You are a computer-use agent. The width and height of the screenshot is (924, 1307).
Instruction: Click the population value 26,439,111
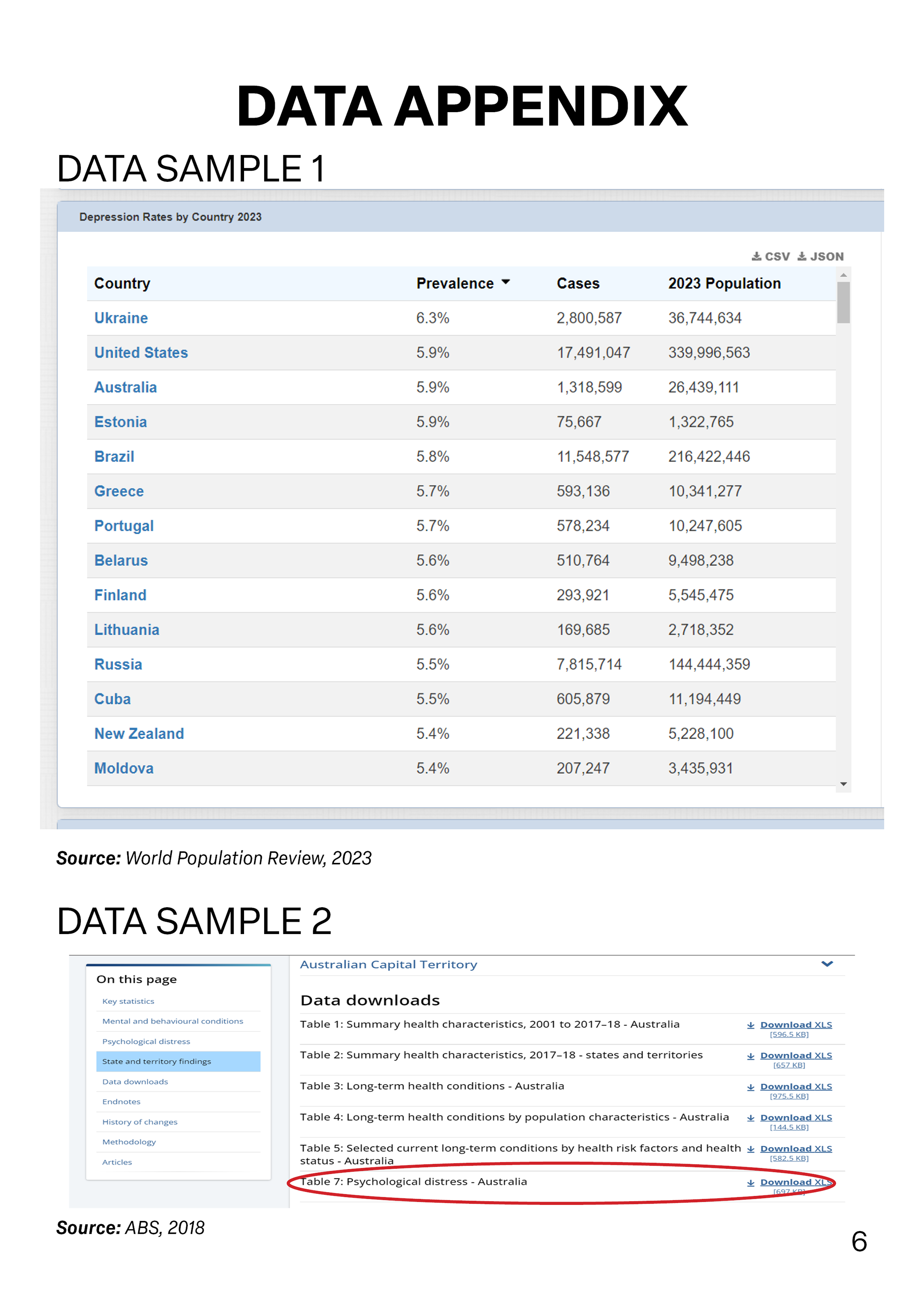[x=703, y=388]
